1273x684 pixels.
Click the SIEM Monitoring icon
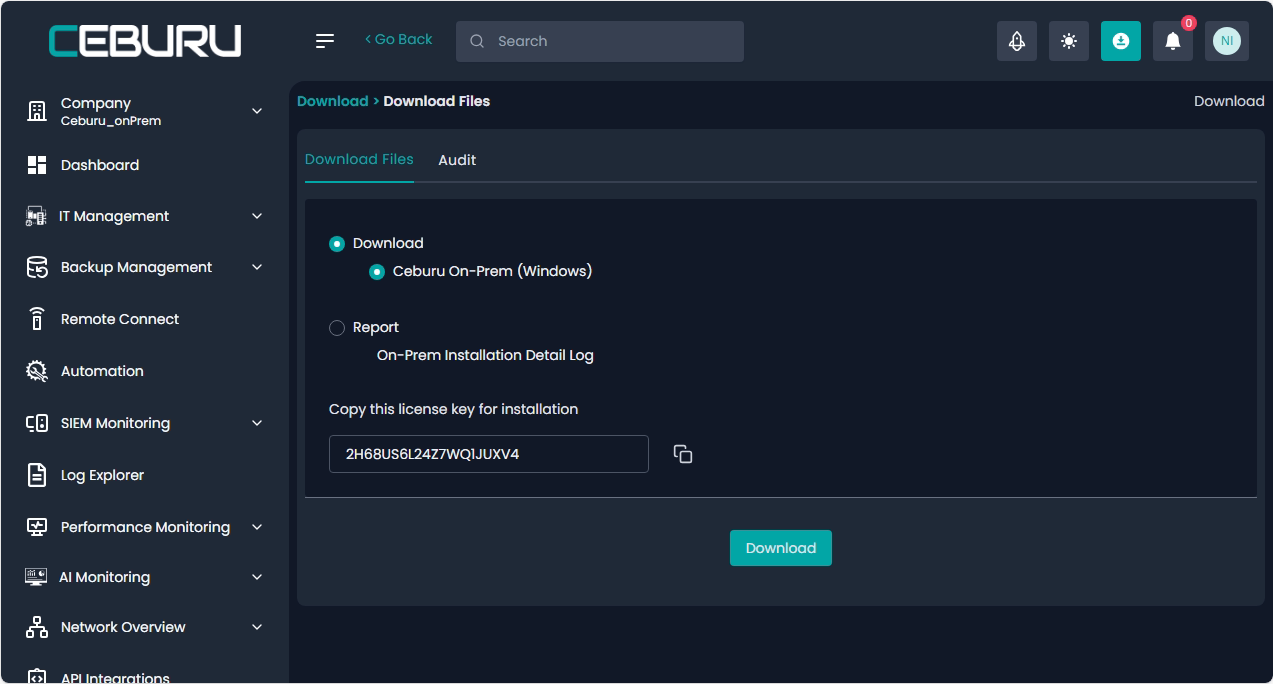click(x=37, y=423)
